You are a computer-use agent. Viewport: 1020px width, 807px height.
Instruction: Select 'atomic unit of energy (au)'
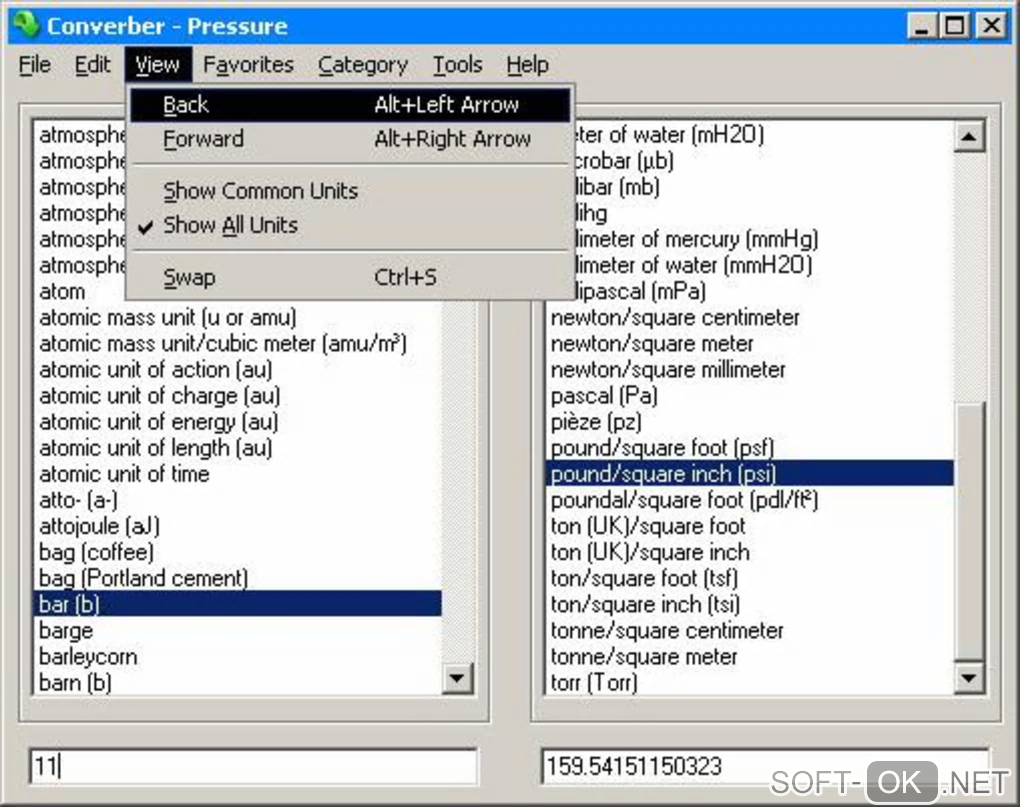238,422
